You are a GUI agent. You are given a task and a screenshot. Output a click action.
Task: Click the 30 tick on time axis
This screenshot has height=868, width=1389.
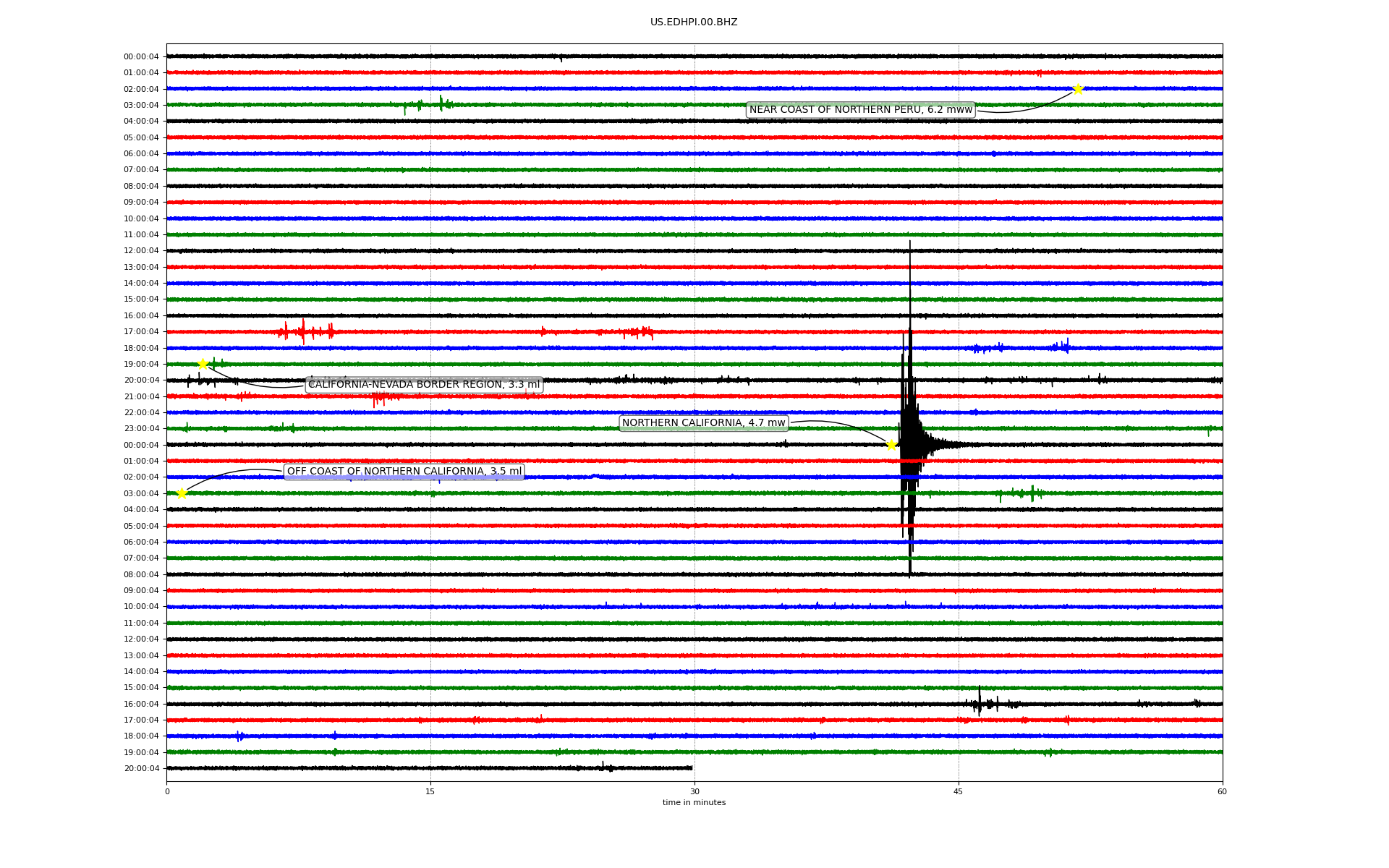(x=694, y=791)
